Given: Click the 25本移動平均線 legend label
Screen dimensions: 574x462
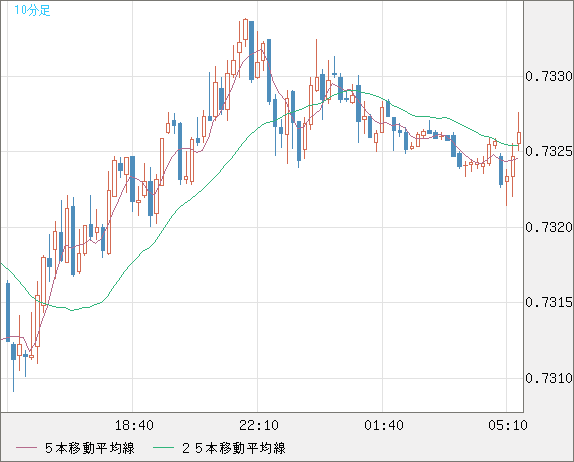Looking at the screenshot, I should pos(234,448).
